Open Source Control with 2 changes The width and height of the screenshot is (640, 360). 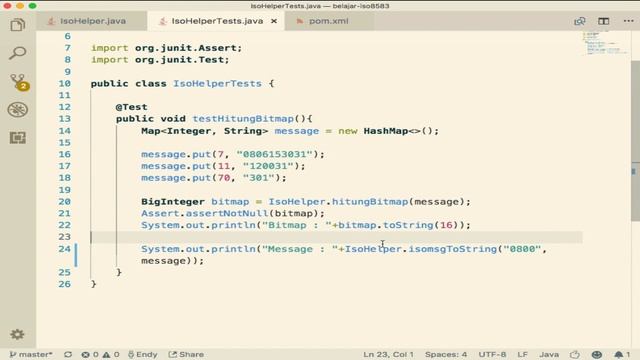(x=18, y=82)
